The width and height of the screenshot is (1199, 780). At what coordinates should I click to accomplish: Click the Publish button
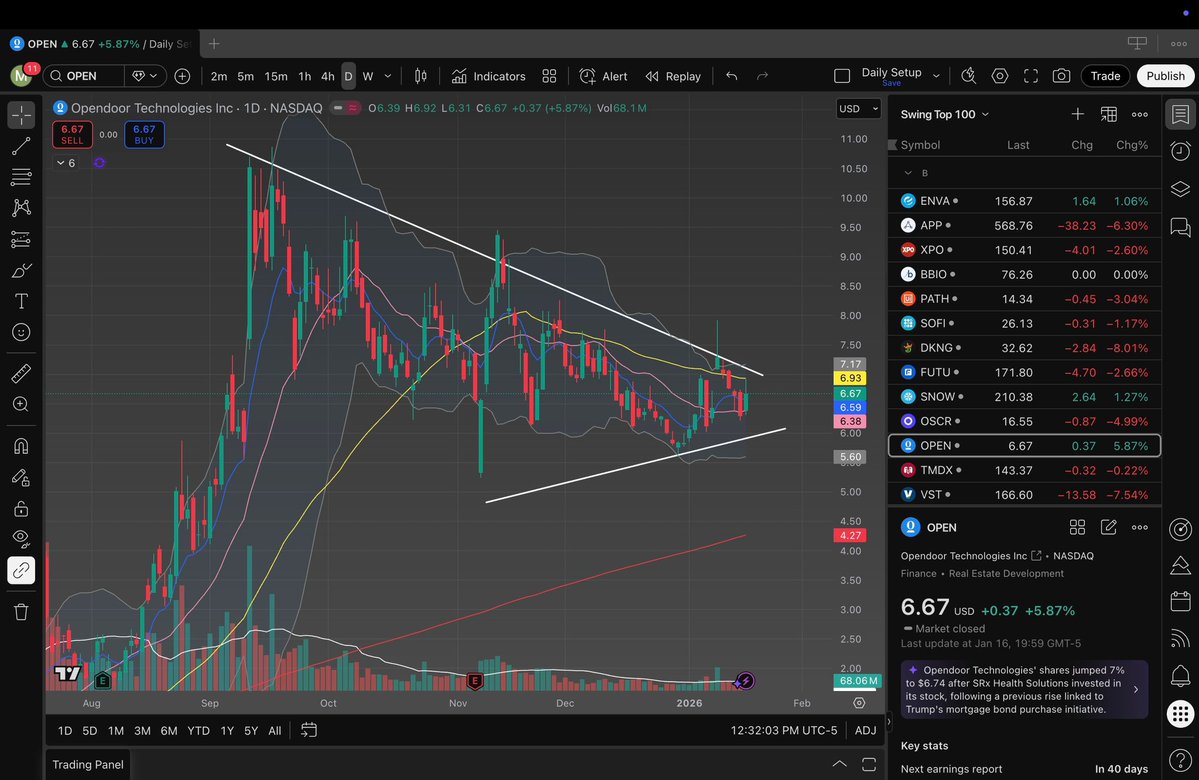click(1165, 76)
